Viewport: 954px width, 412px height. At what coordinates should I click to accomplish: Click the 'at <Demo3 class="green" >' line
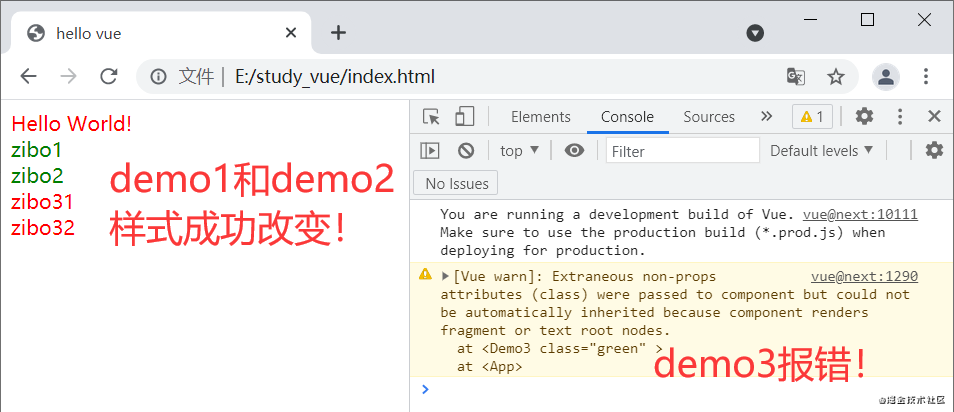[x=560, y=349]
